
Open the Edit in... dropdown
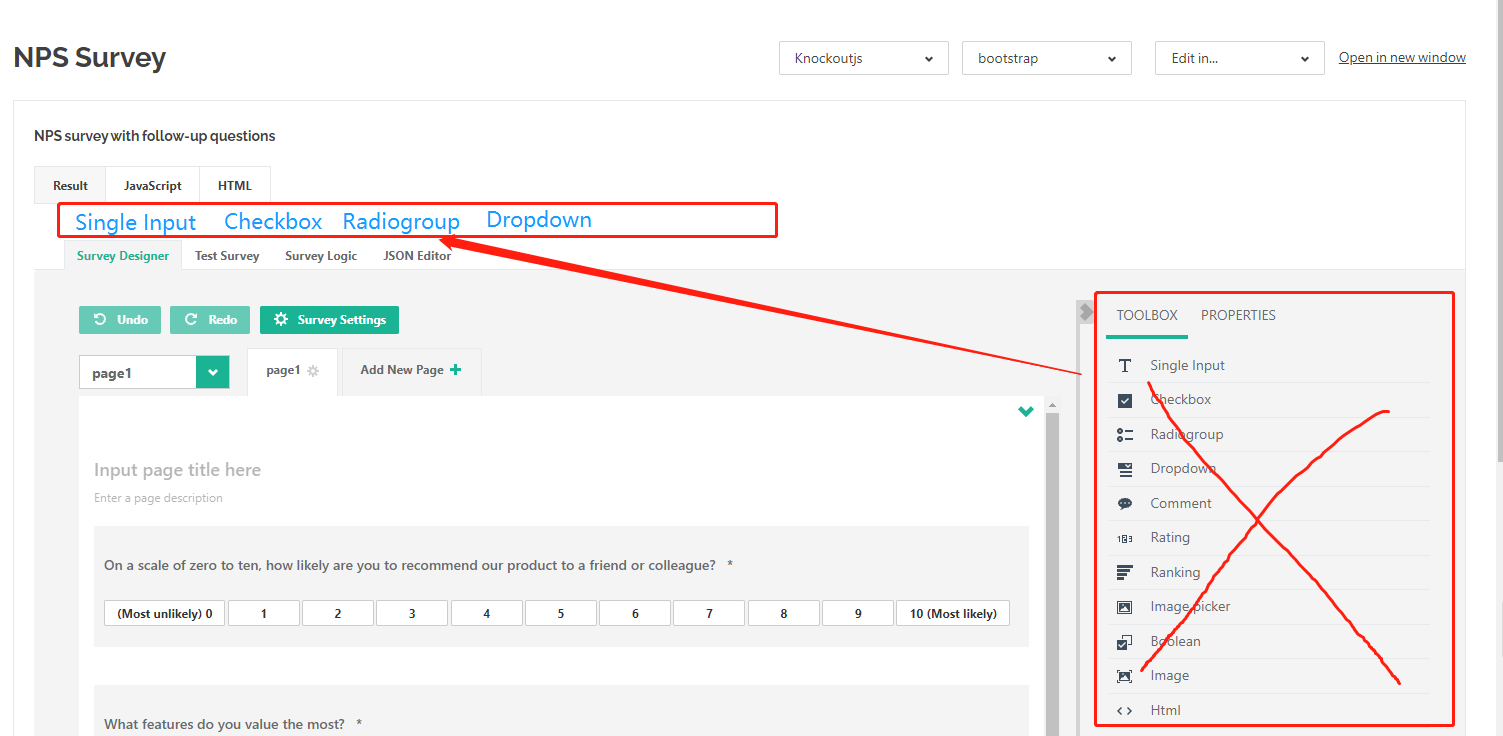coord(1238,58)
